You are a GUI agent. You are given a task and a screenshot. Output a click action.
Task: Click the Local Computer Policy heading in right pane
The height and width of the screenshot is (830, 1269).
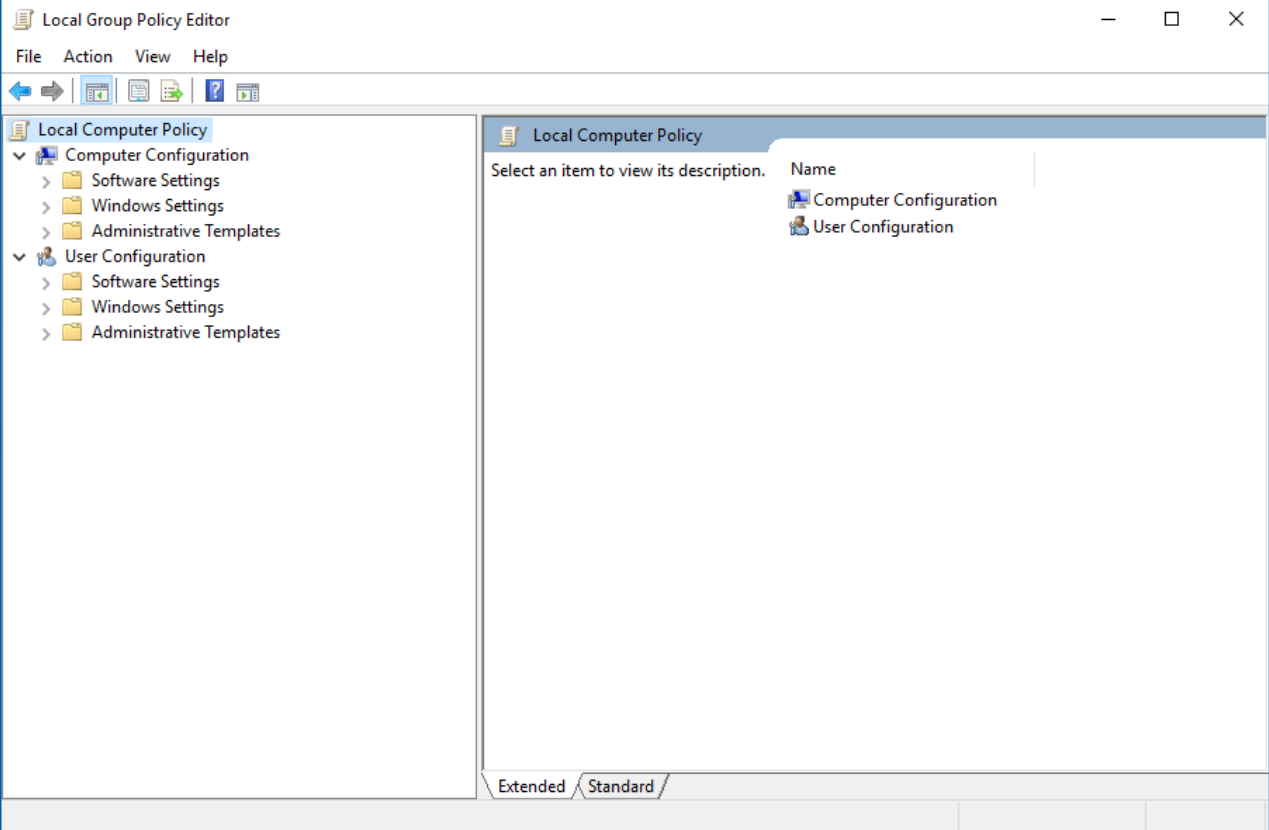[618, 135]
